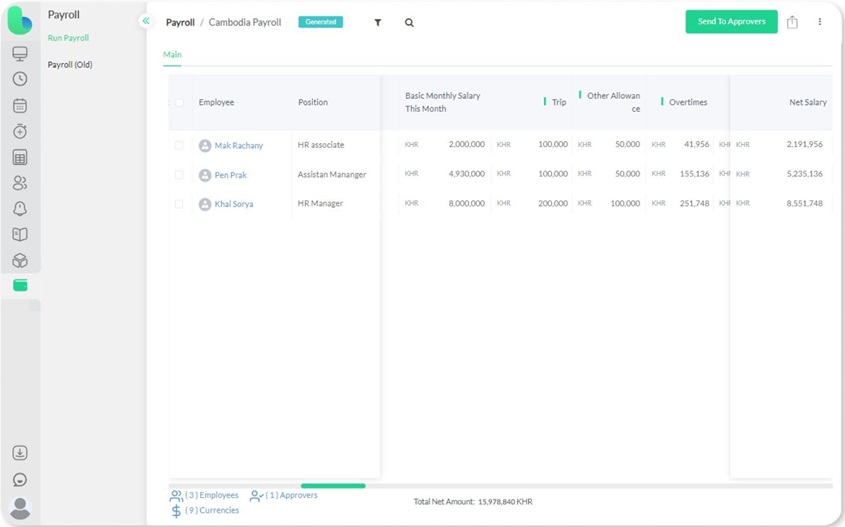
Task: Open the calendar icon in sidebar
Action: [x=20, y=106]
